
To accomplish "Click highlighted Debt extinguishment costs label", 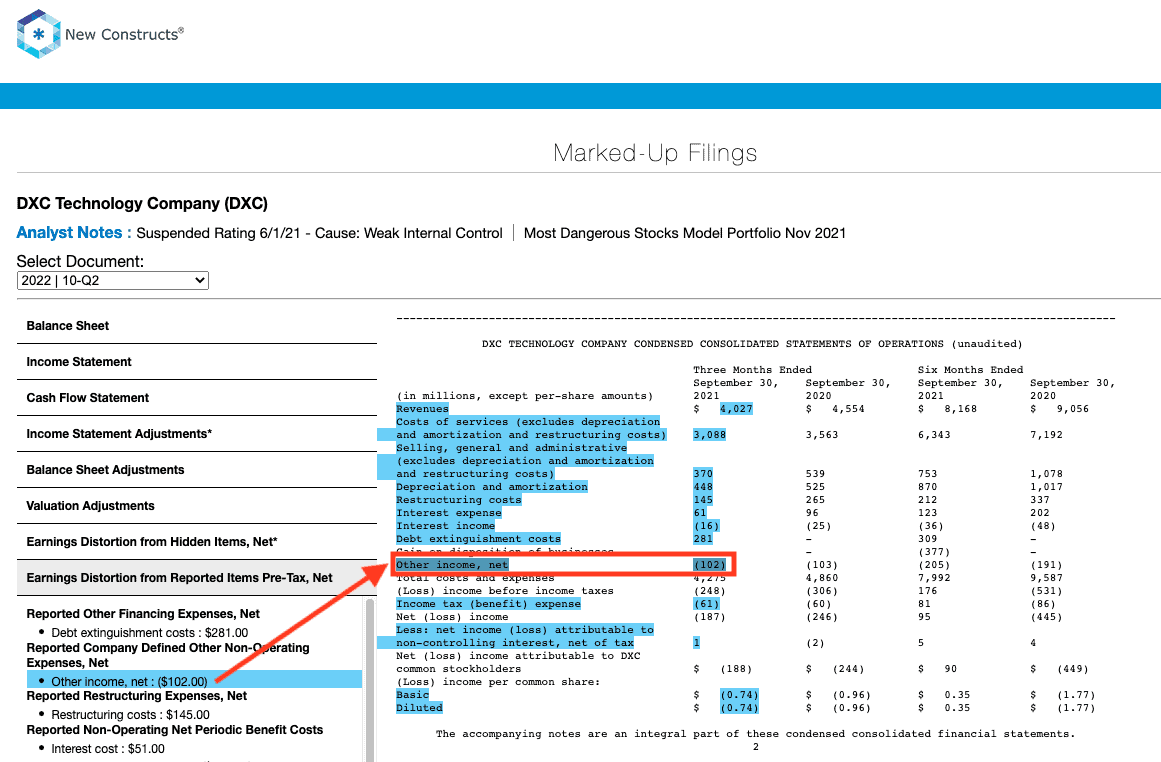I will point(478,538).
